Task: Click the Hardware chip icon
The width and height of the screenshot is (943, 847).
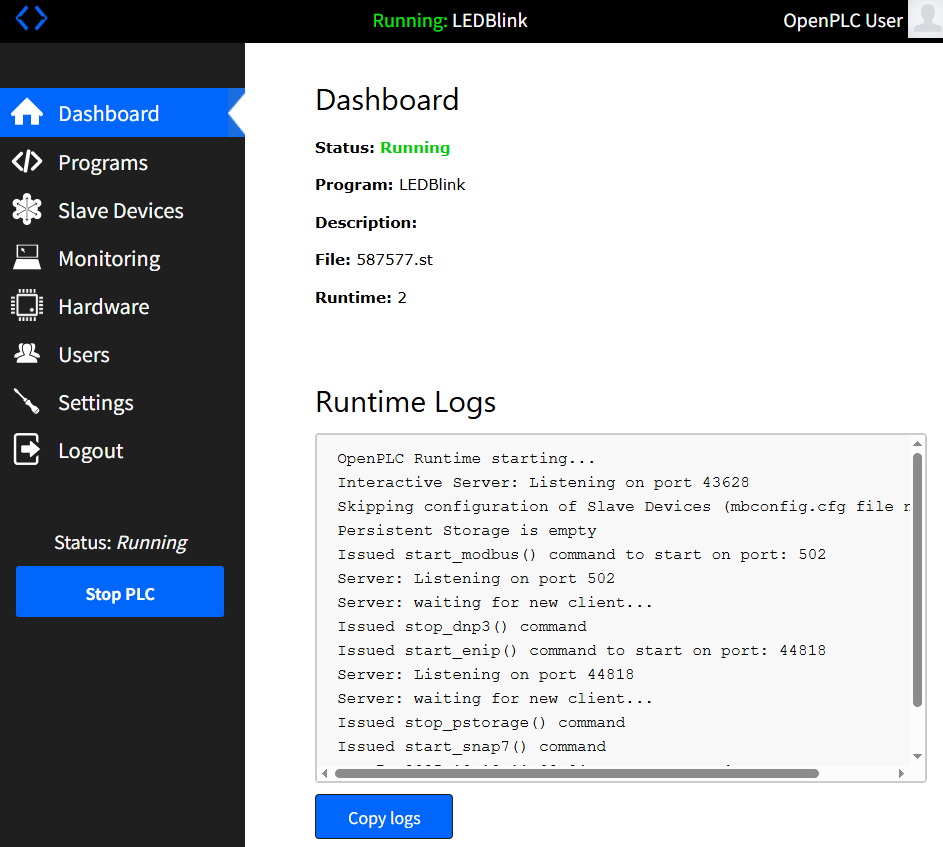Action: pos(27,306)
